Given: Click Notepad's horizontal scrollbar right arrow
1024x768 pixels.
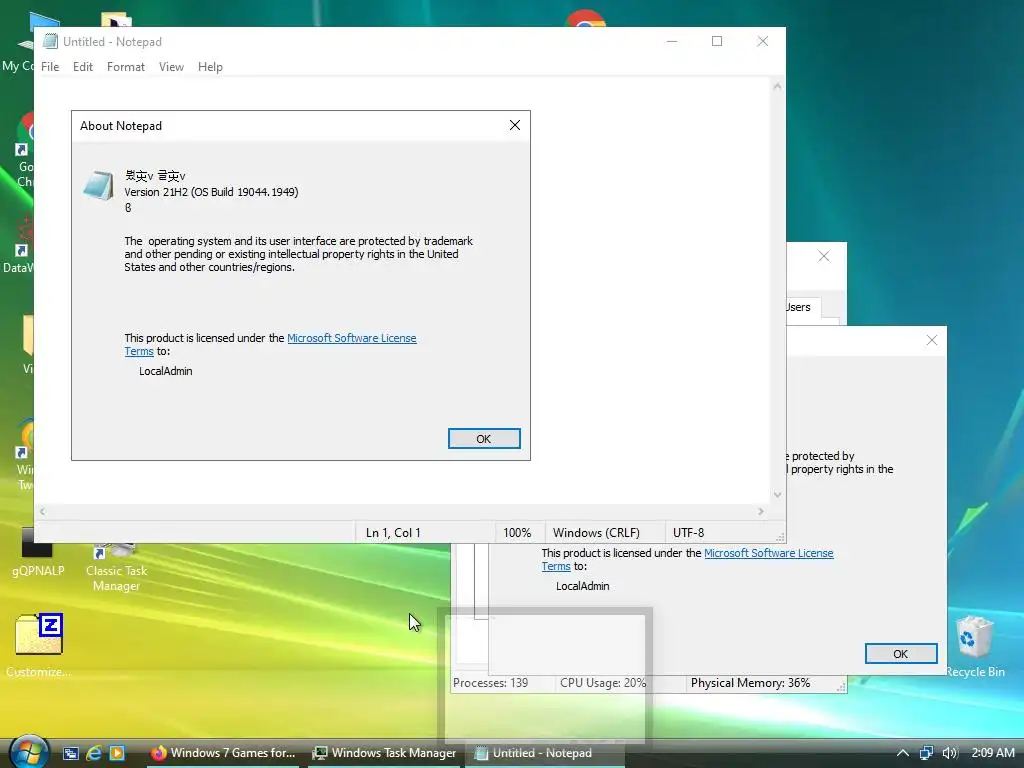Looking at the screenshot, I should coord(761,512).
